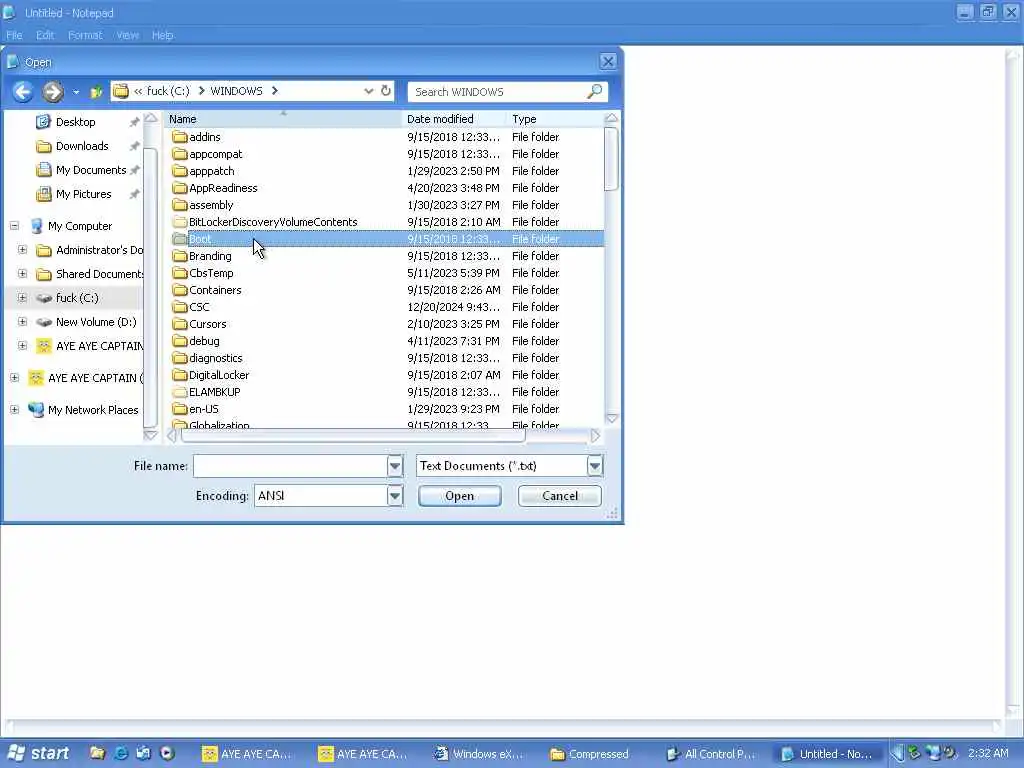
Task: Click the Start button
Action: [x=39, y=754]
